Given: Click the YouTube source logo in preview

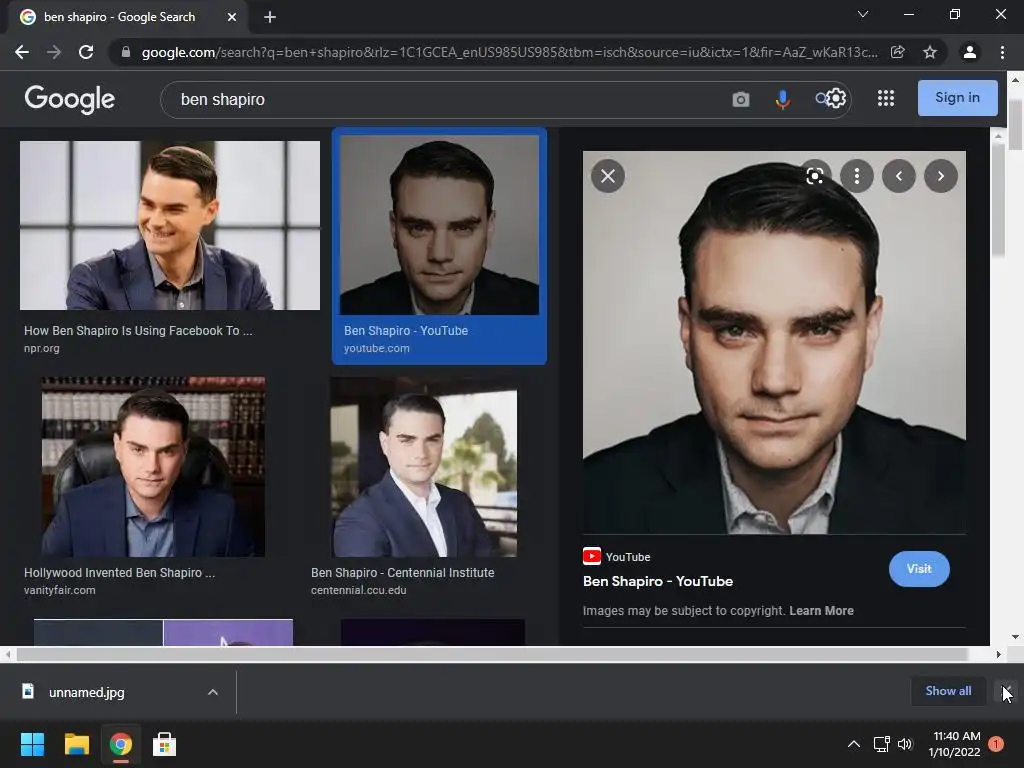Looking at the screenshot, I should point(592,556).
